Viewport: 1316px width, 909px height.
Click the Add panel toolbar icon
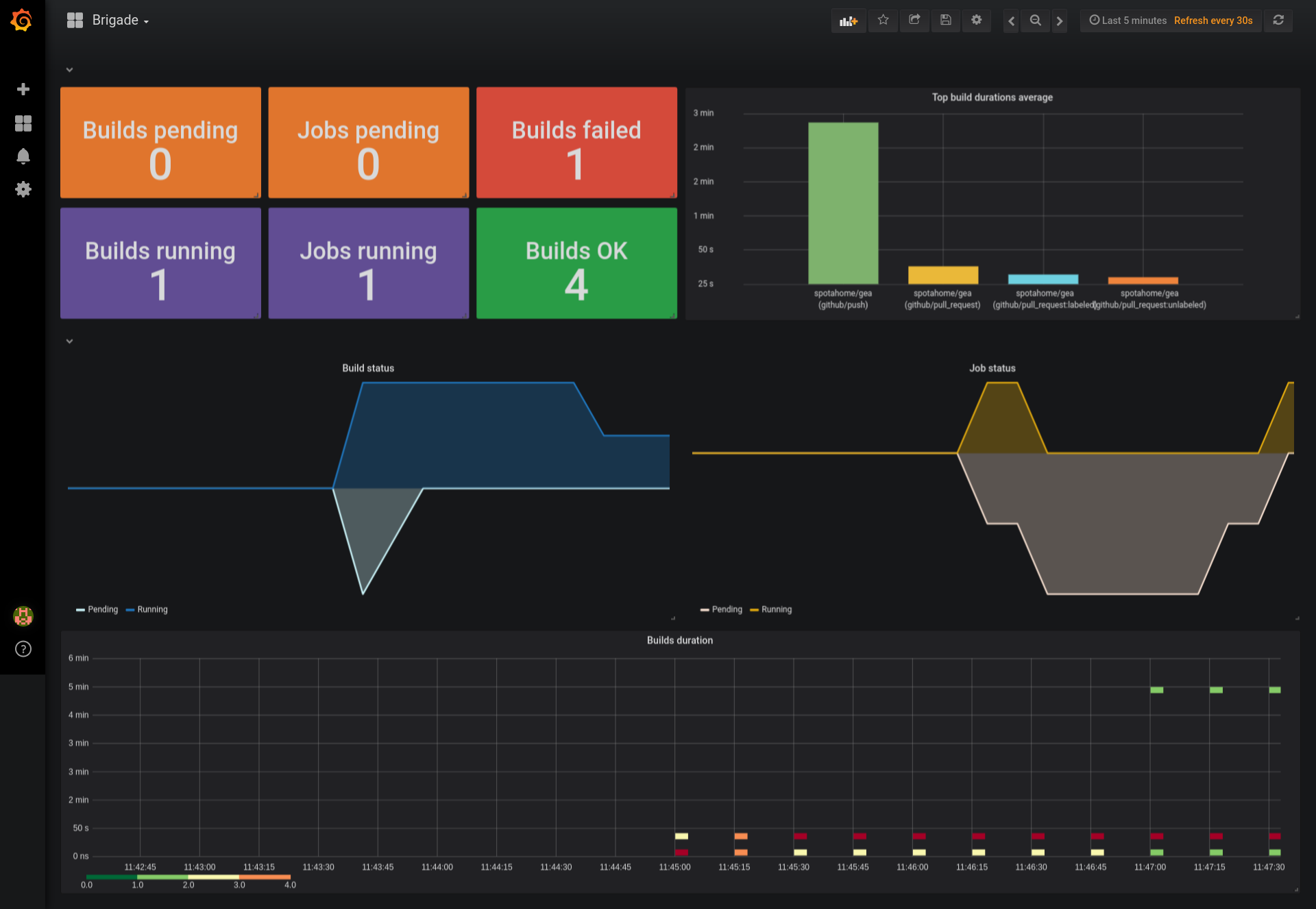coord(849,21)
